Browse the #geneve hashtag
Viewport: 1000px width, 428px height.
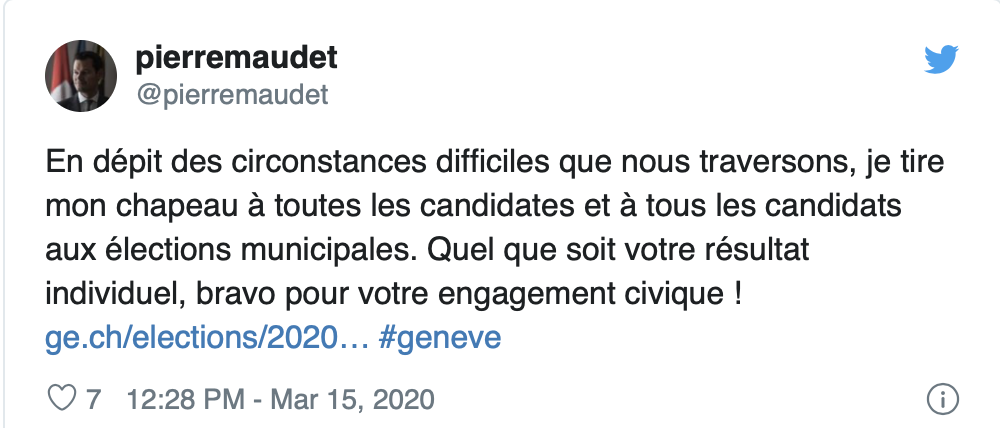coord(439,337)
